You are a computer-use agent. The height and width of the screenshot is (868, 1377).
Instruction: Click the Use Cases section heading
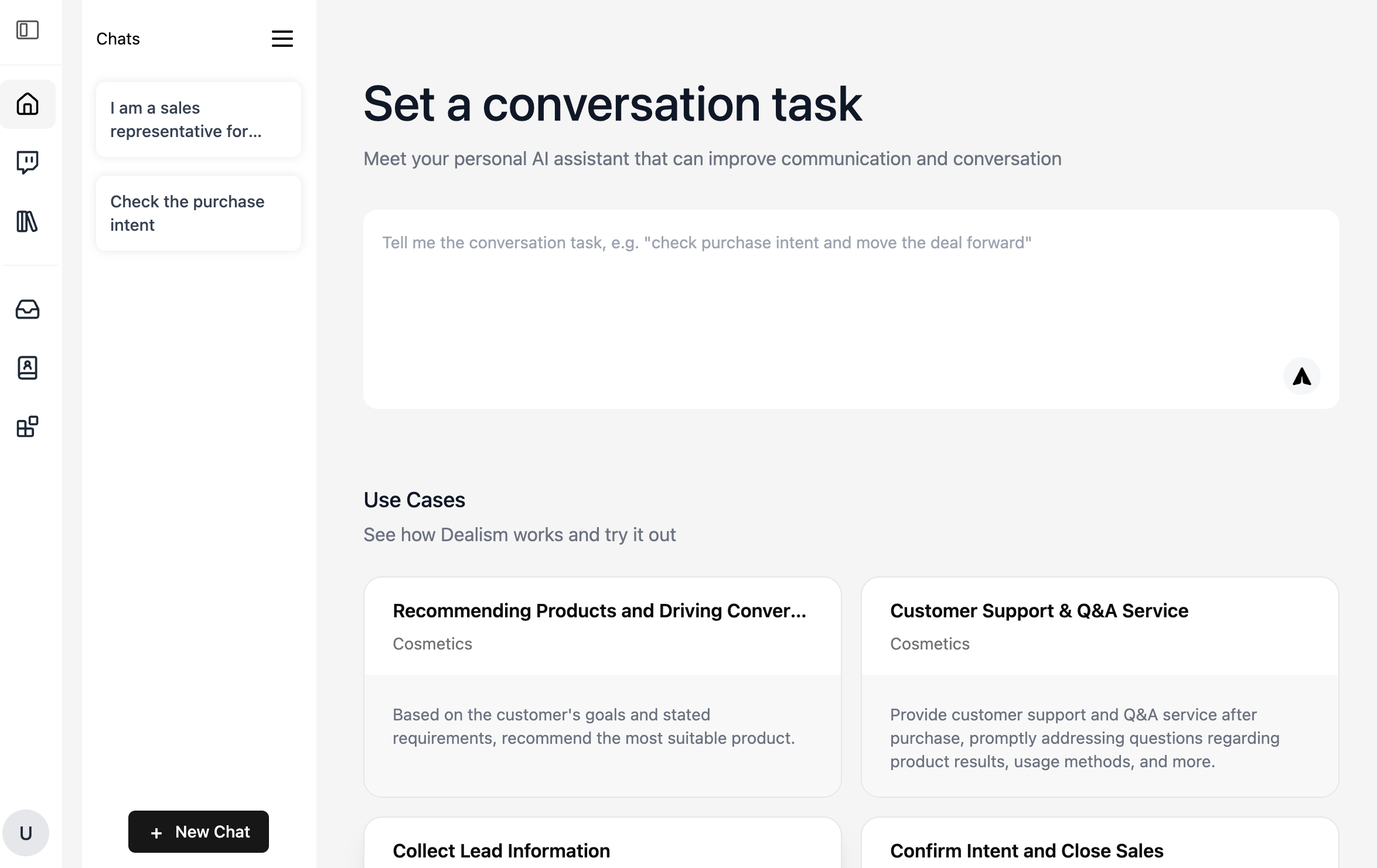[414, 500]
